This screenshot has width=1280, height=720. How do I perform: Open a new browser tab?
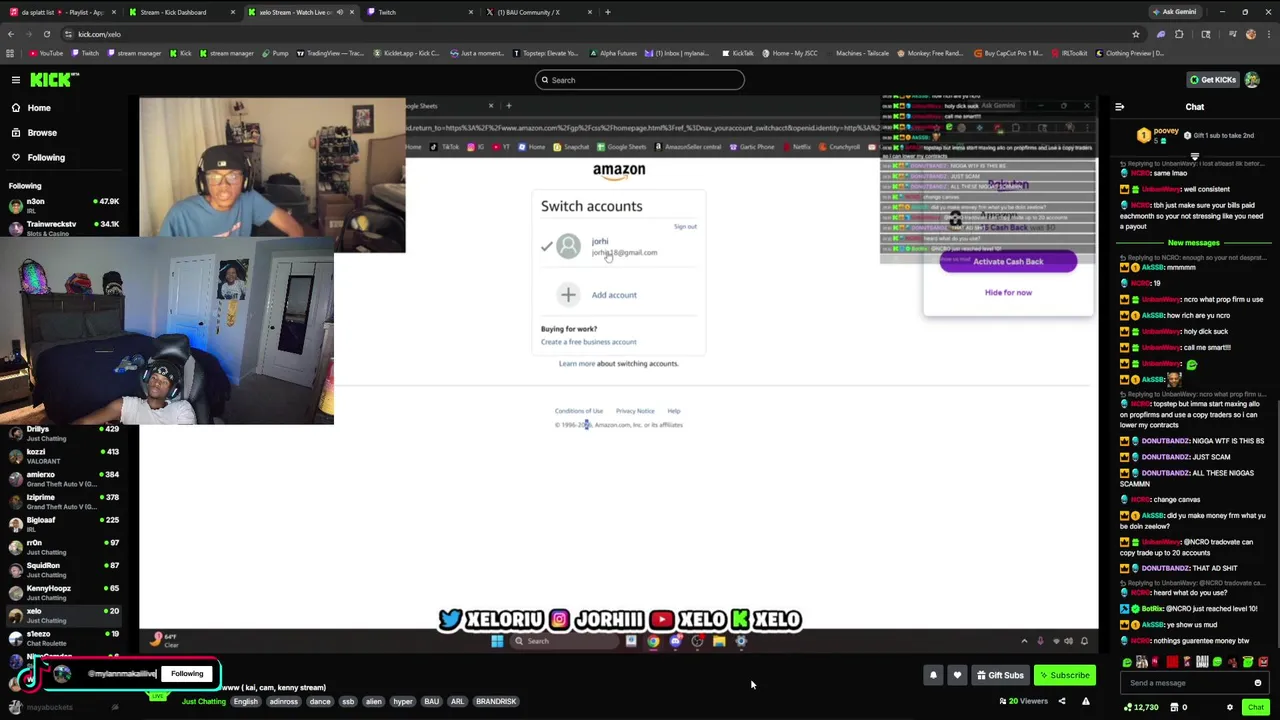[x=607, y=12]
